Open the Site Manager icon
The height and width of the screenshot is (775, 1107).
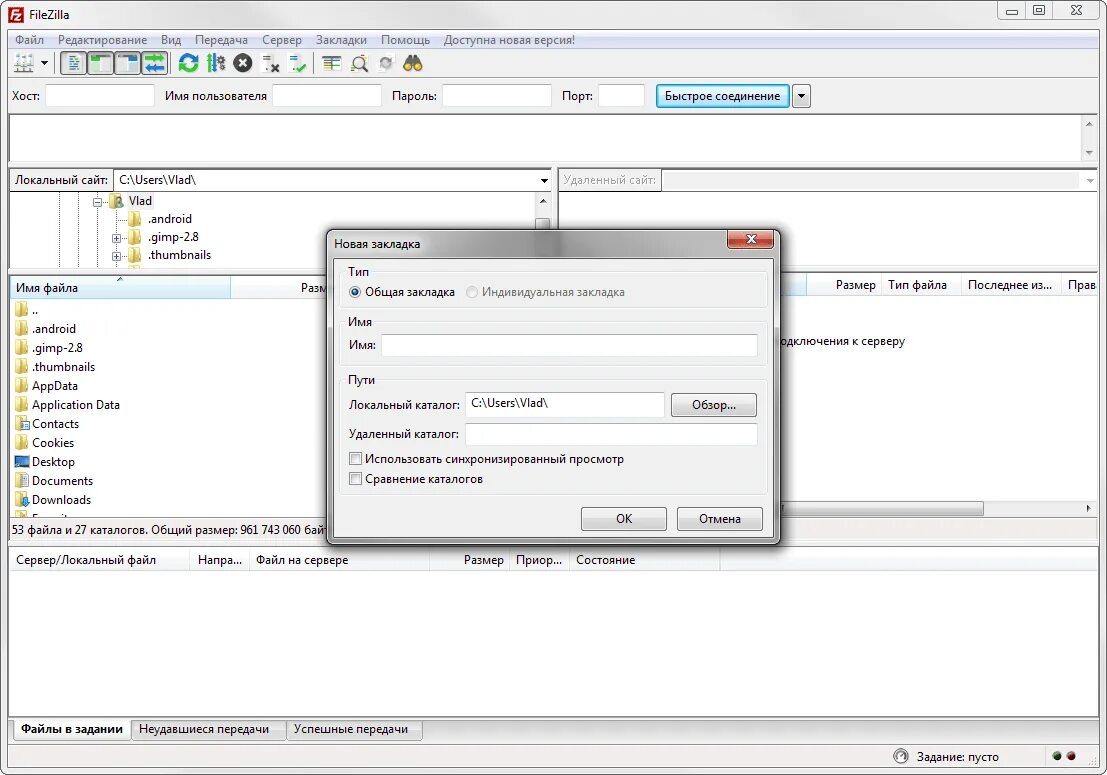tap(24, 64)
